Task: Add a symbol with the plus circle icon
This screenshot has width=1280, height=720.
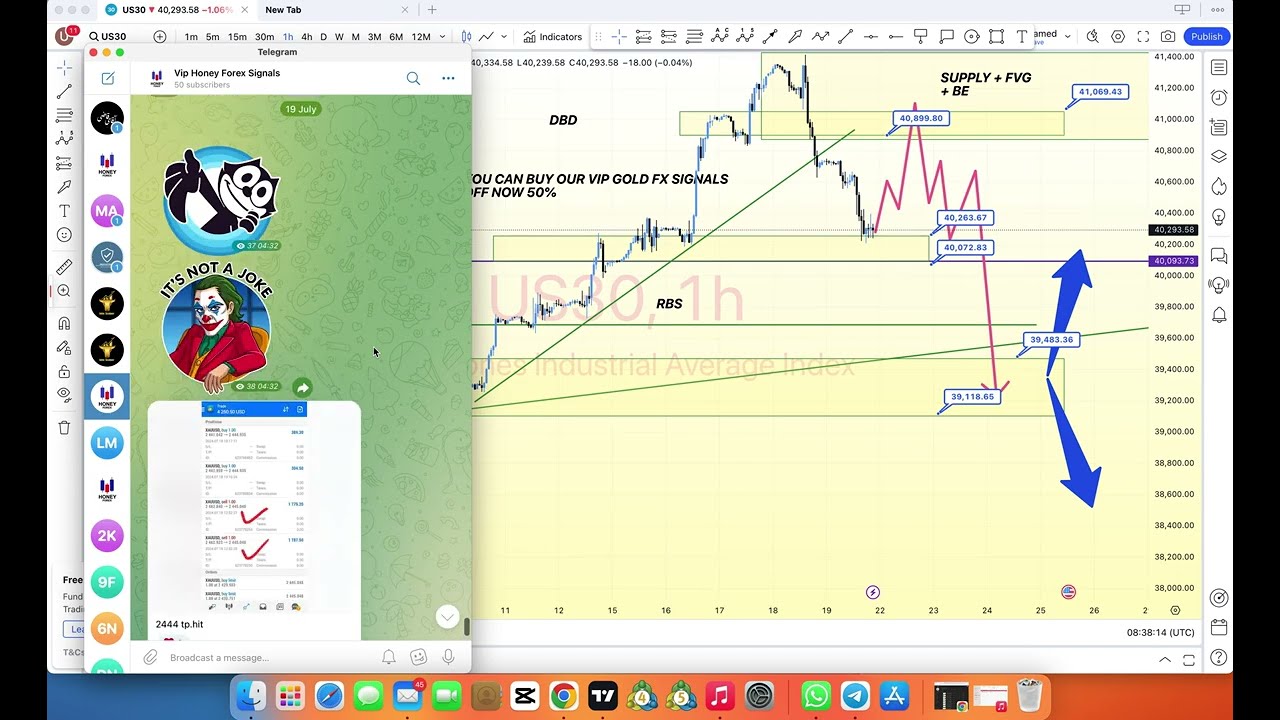Action: (x=160, y=37)
